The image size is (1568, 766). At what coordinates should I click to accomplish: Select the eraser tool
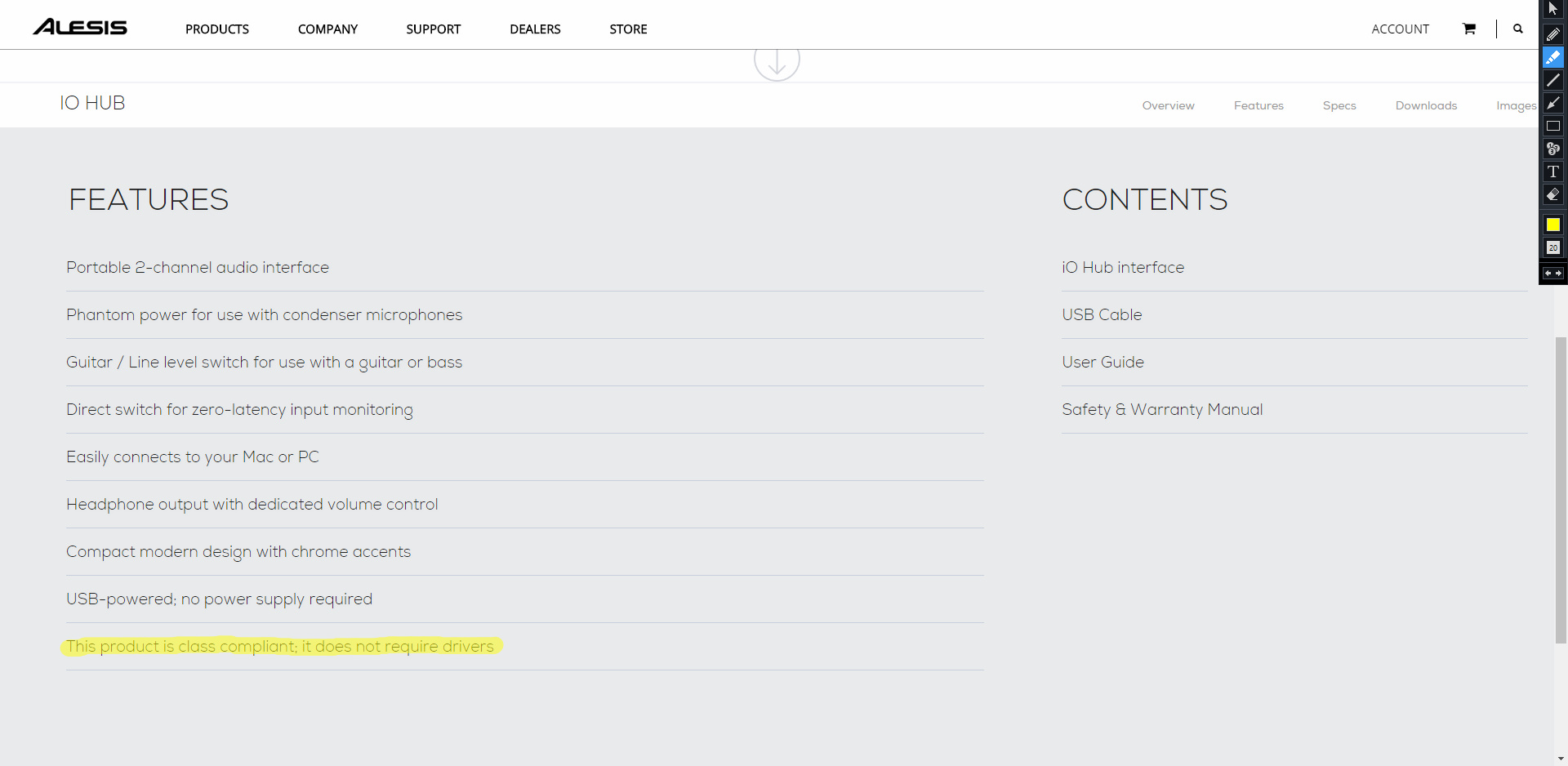[x=1553, y=194]
